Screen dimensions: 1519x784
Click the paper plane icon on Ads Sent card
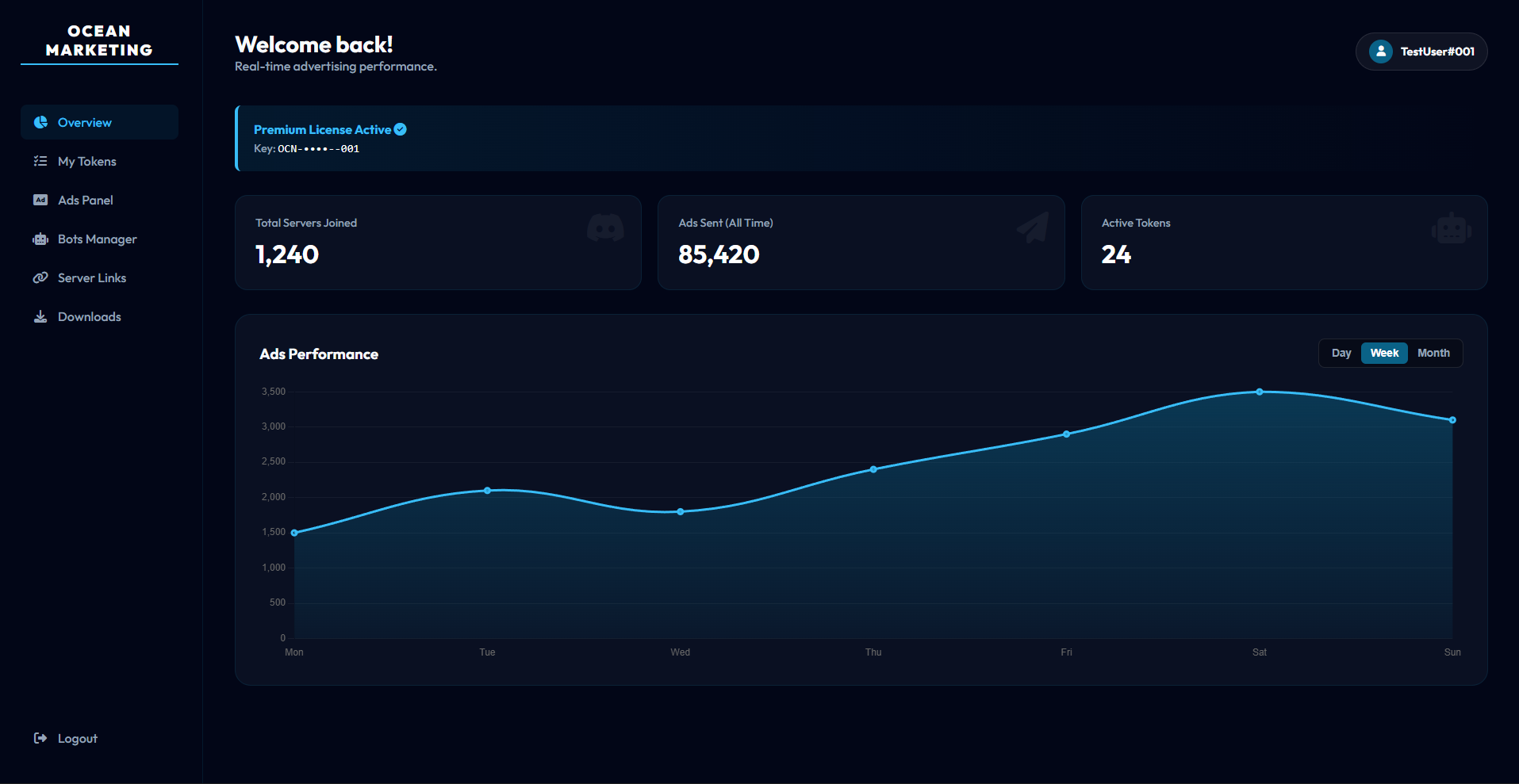pos(1031,228)
